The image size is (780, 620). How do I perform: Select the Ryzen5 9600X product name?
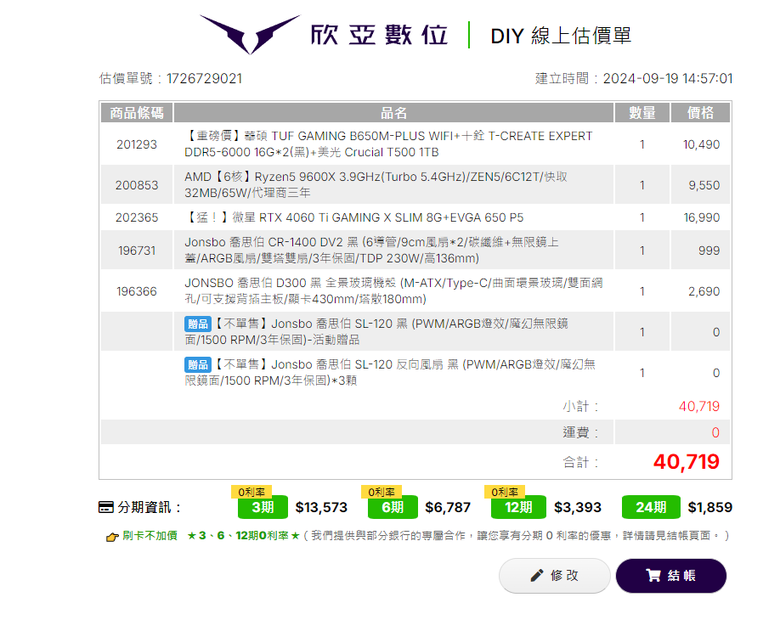(x=376, y=185)
